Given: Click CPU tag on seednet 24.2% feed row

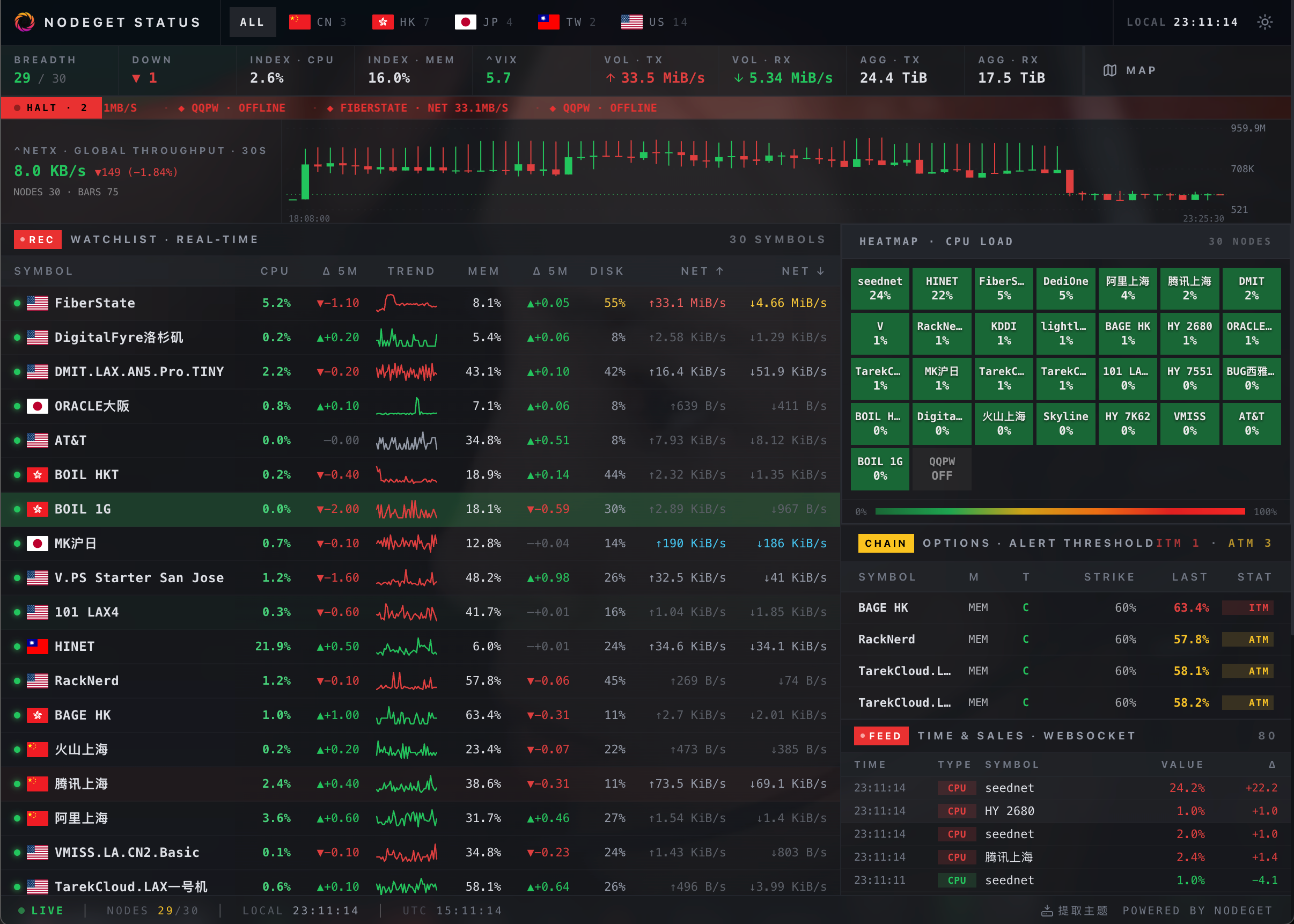Looking at the screenshot, I should pos(957,789).
